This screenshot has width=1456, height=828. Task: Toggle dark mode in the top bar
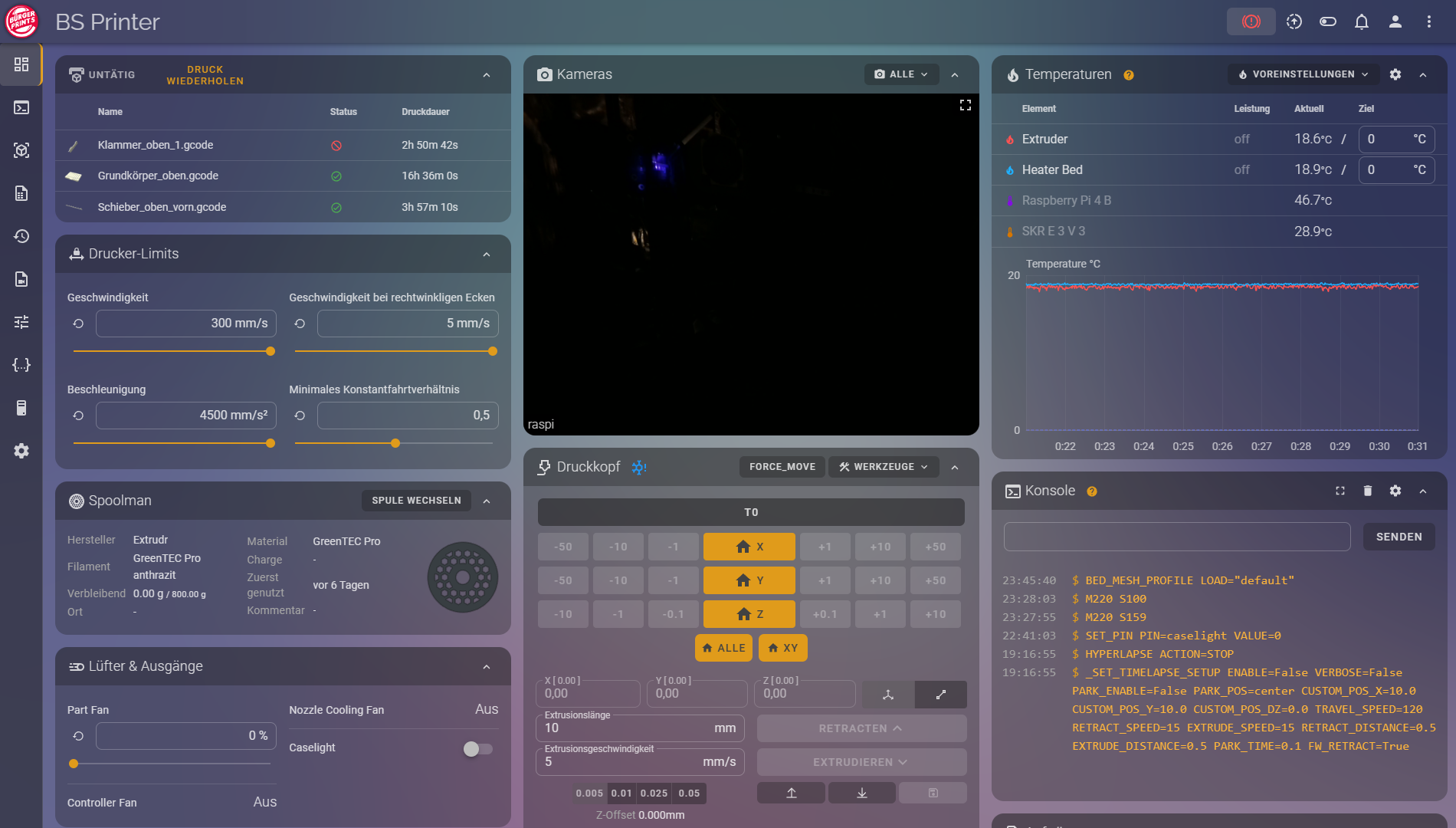(x=1328, y=21)
